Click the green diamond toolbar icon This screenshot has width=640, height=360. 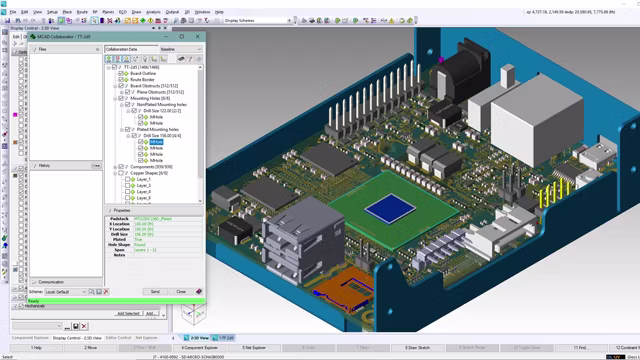[143, 20]
